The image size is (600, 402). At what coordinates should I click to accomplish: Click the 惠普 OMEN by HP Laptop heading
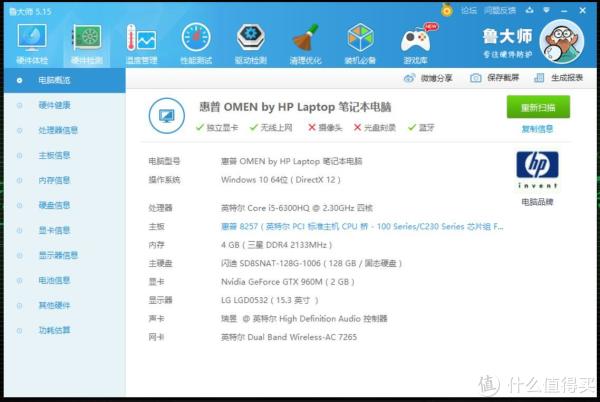tap(295, 107)
